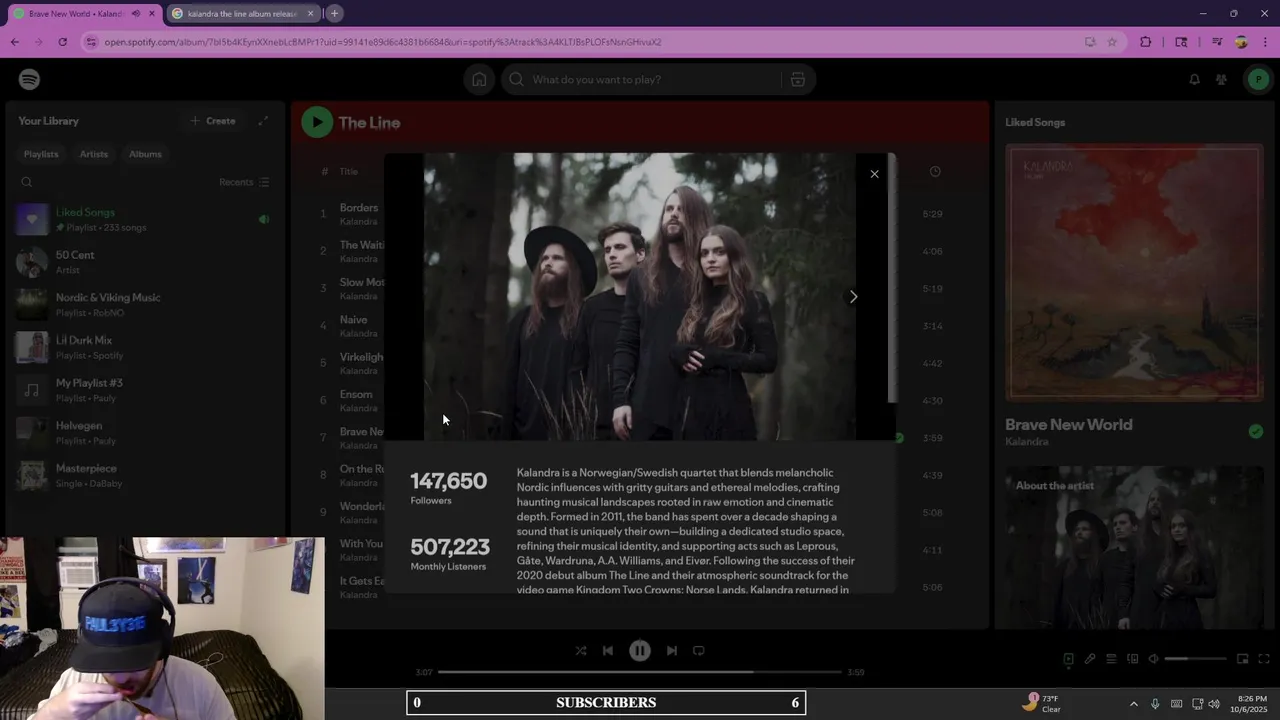Expand Your Library panel
Screen dimensions: 1280x720
coord(263,121)
